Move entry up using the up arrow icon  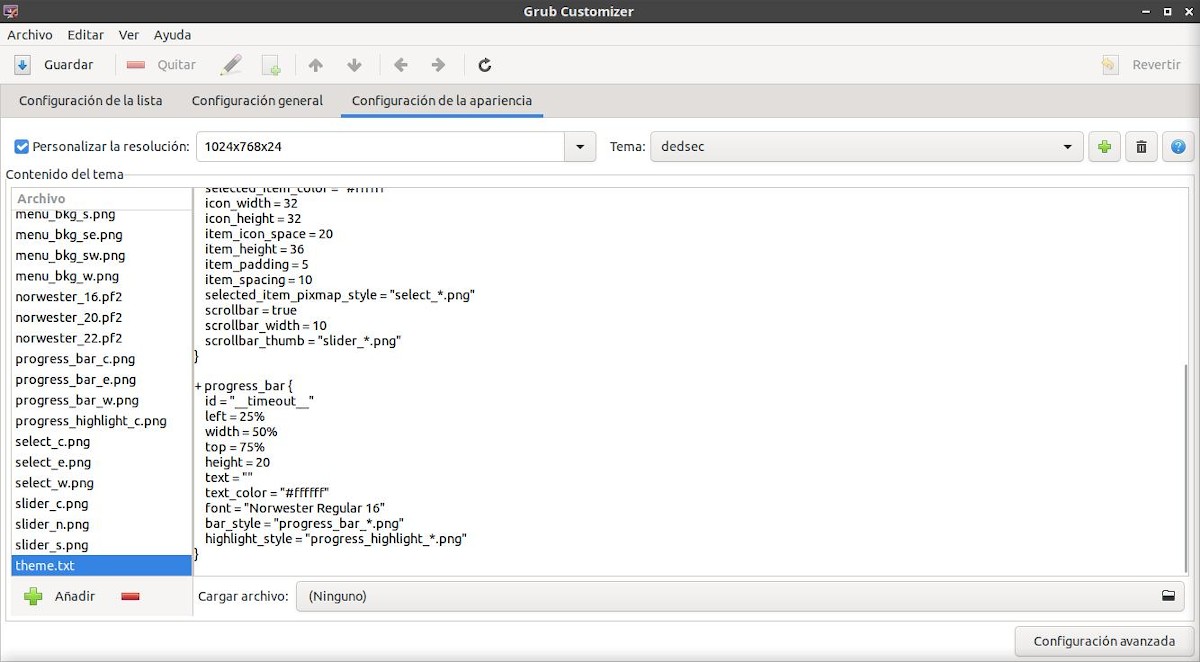click(x=315, y=64)
